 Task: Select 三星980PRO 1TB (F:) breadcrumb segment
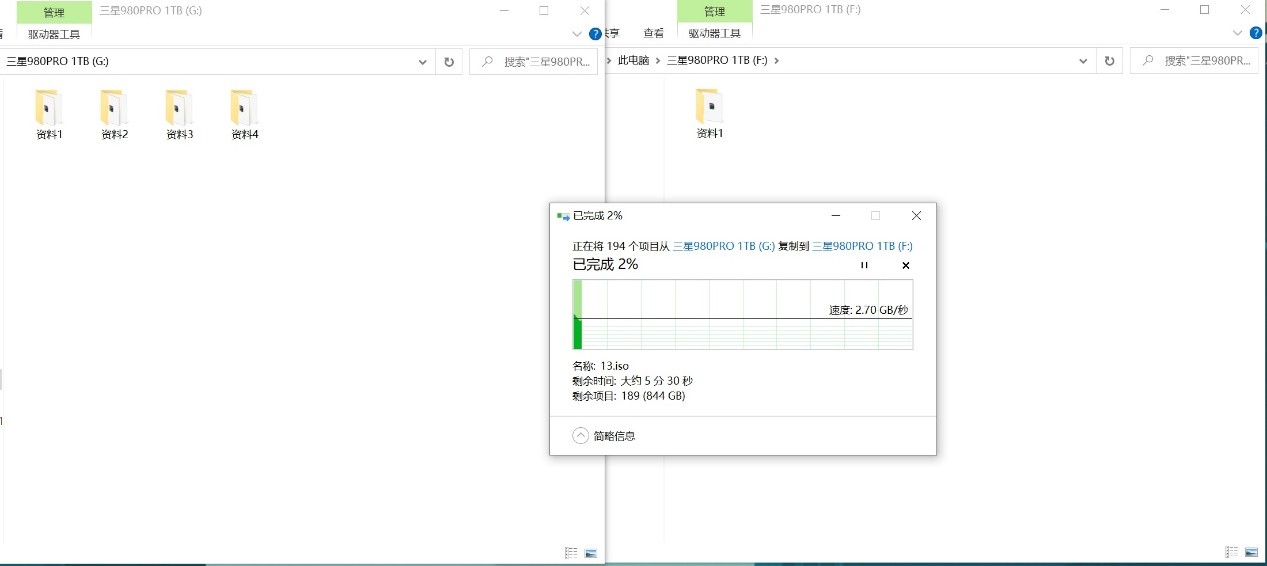pyautogui.click(x=717, y=61)
